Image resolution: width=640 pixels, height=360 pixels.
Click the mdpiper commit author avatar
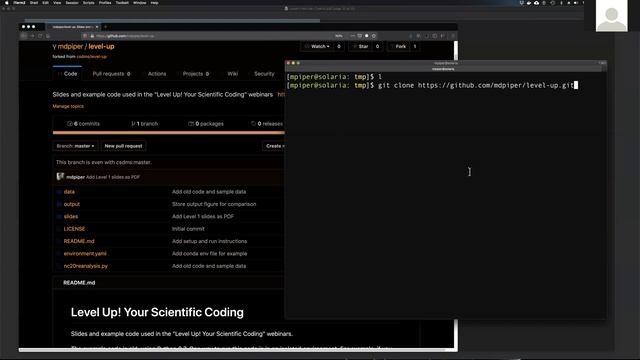click(60, 177)
